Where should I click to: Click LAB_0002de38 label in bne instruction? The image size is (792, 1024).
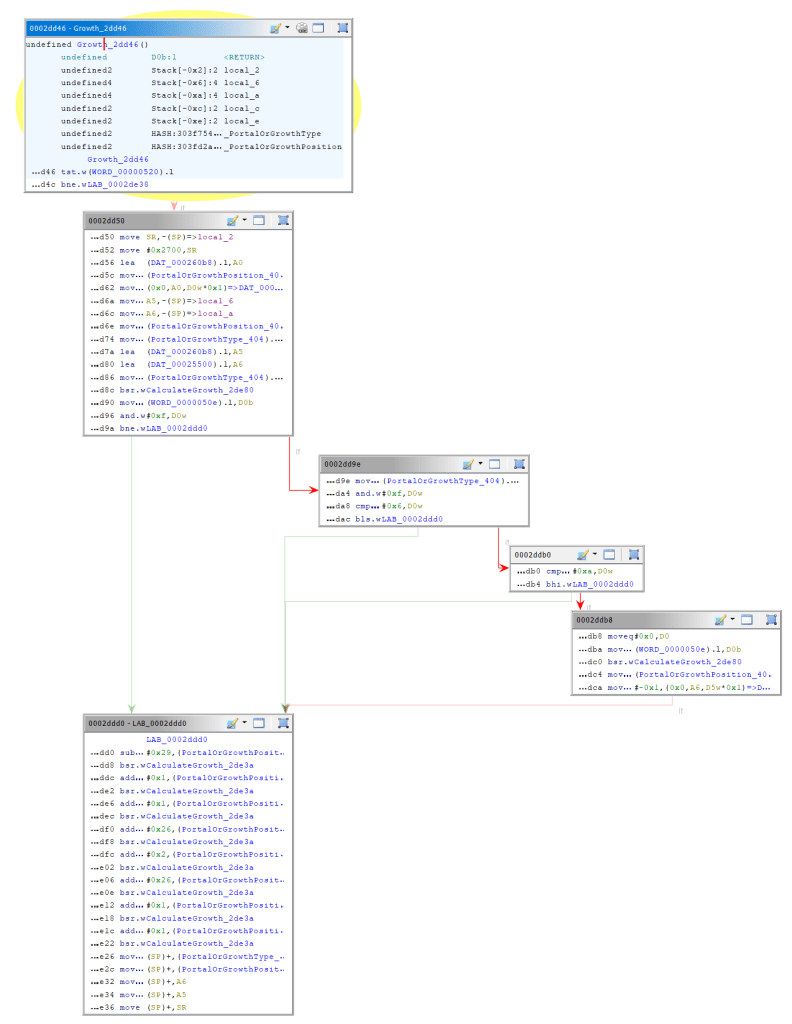click(x=118, y=185)
